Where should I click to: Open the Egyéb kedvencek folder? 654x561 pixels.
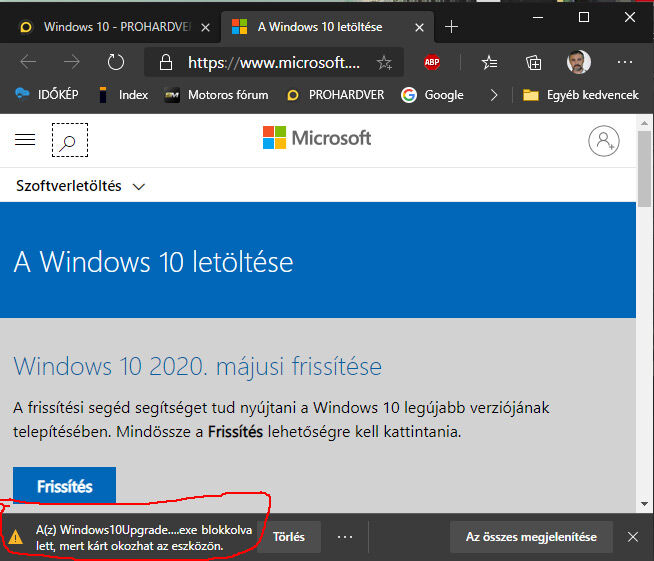581,95
